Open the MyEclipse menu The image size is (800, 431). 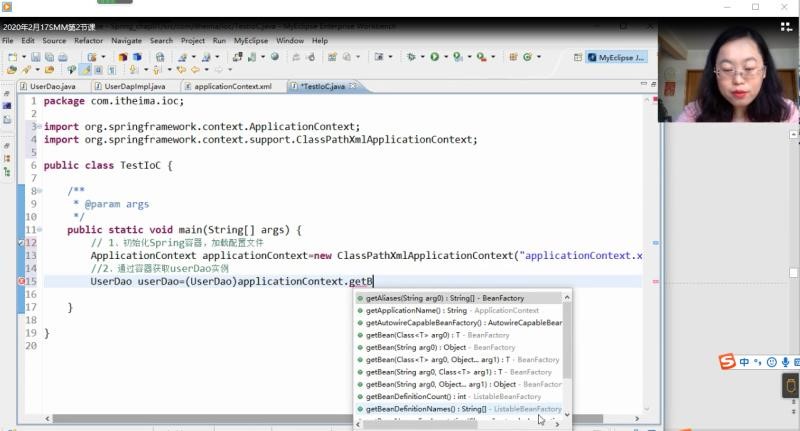[x=251, y=40]
